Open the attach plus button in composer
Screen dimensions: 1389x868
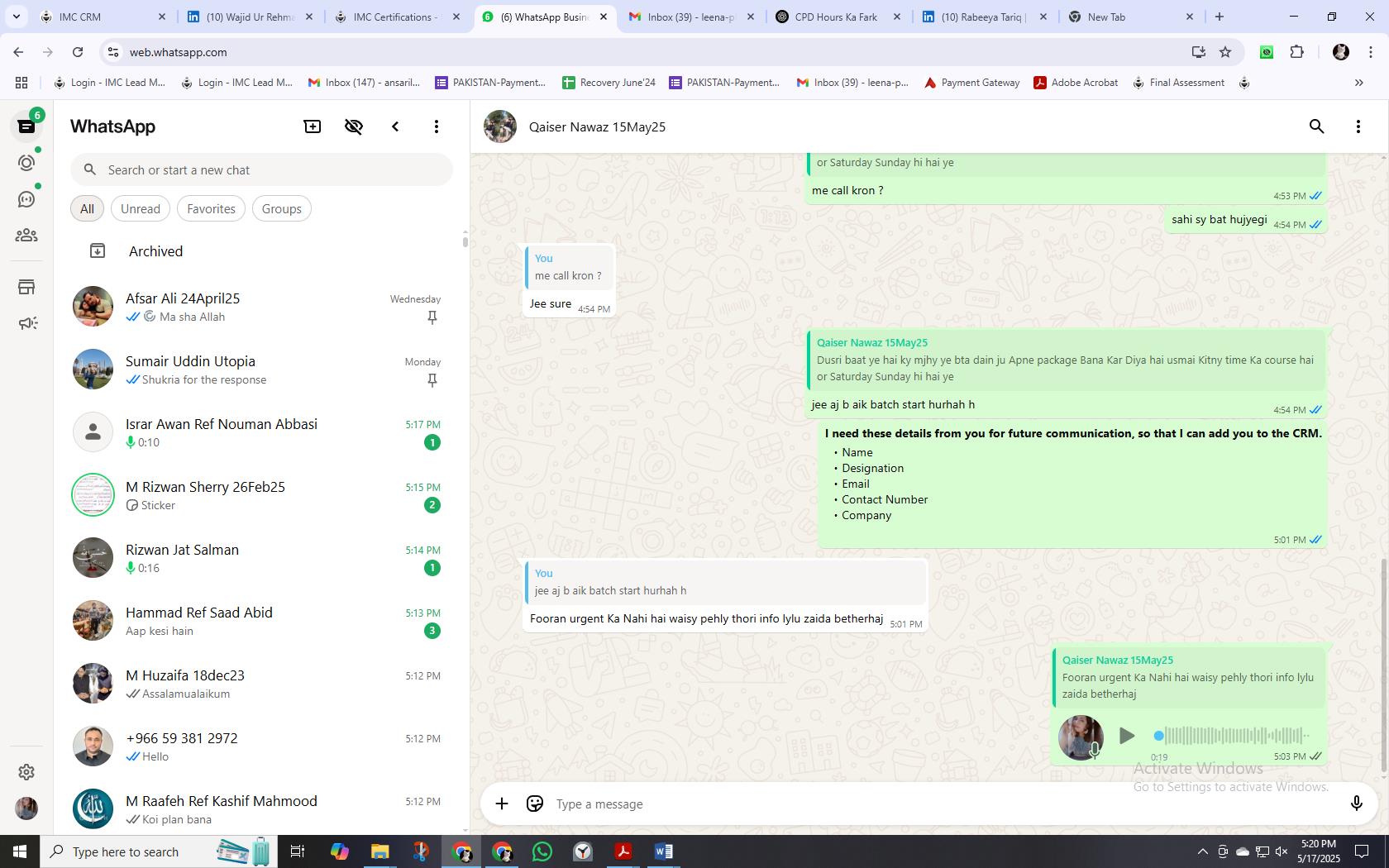click(502, 804)
